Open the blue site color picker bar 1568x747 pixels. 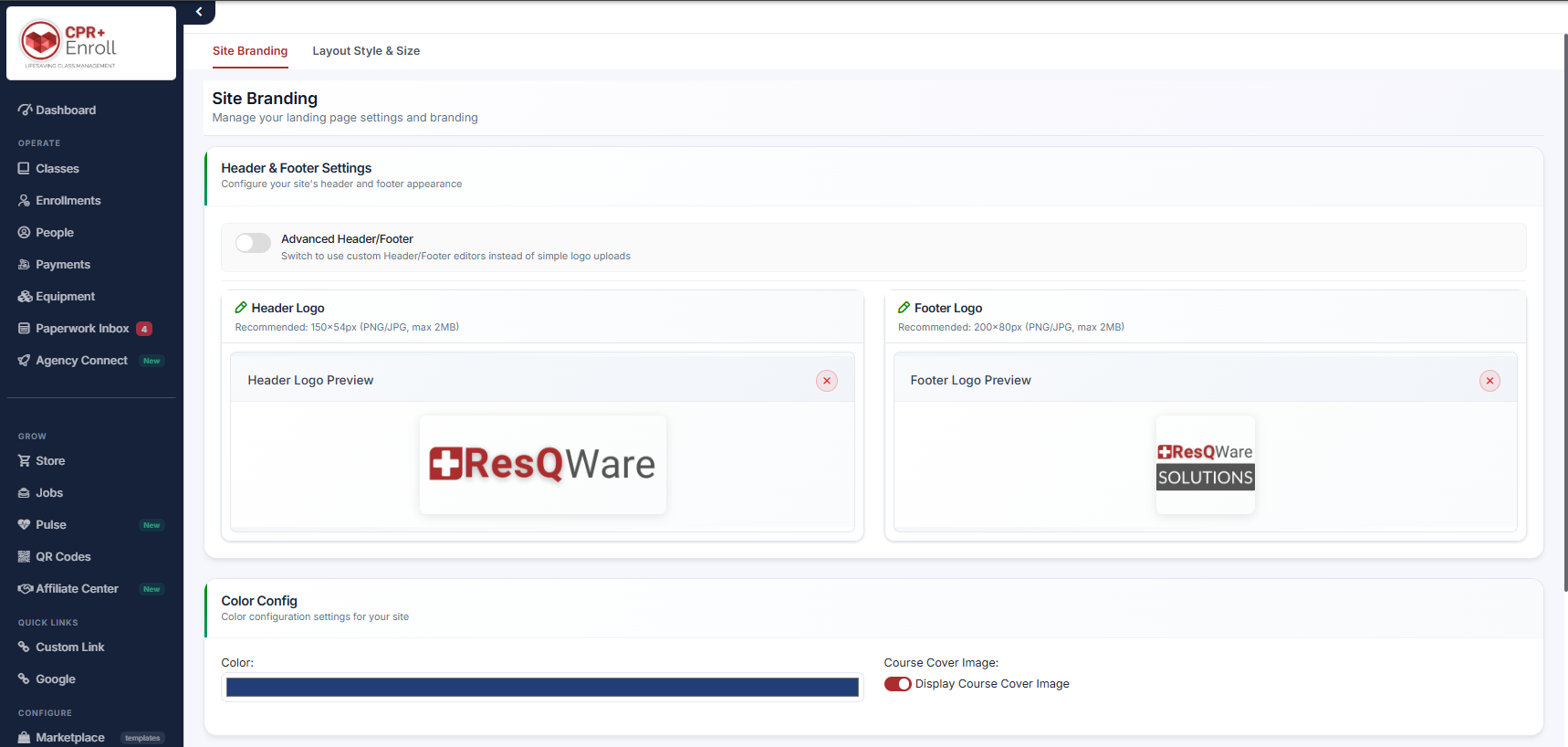[542, 687]
